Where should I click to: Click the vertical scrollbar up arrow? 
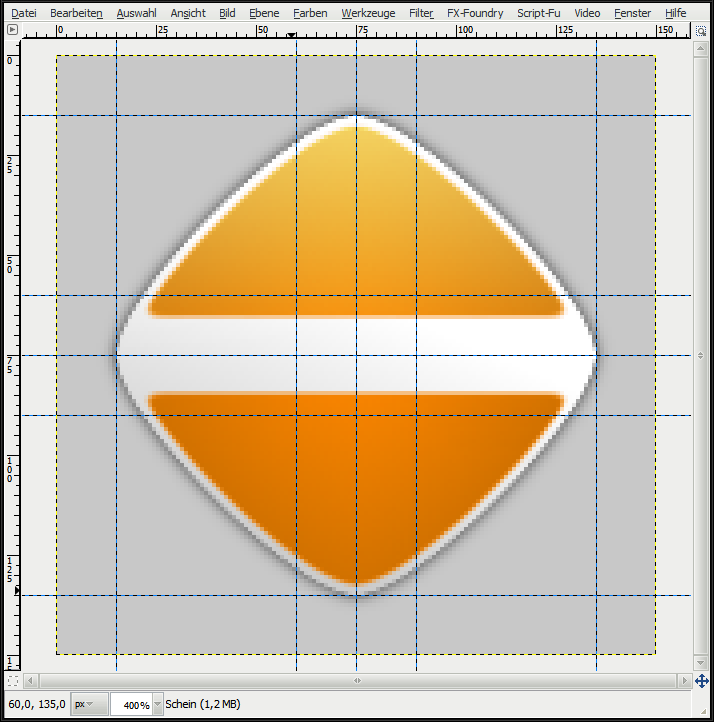coord(701,48)
